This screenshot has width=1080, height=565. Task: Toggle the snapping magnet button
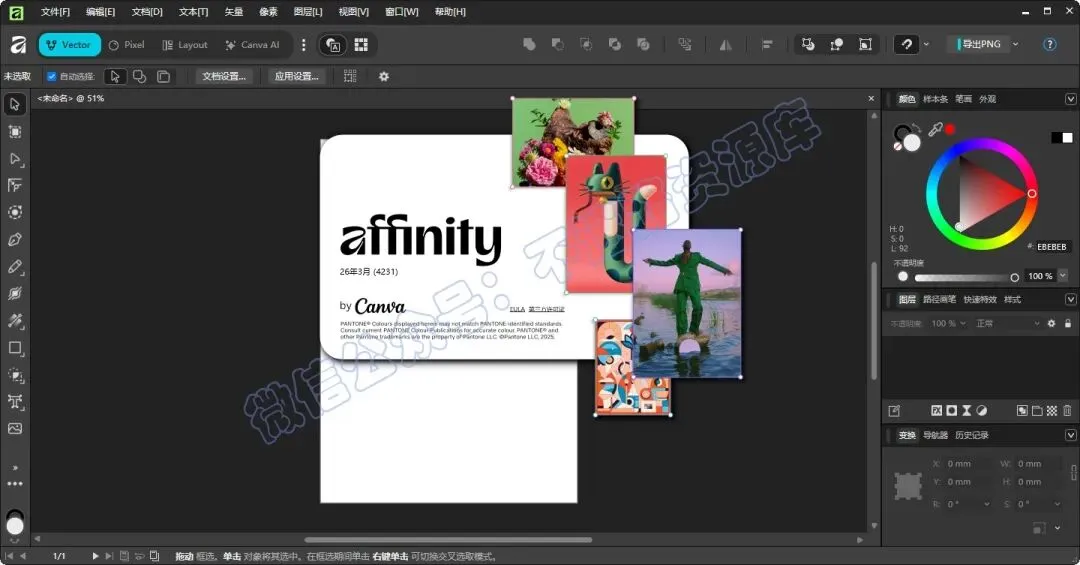point(906,45)
